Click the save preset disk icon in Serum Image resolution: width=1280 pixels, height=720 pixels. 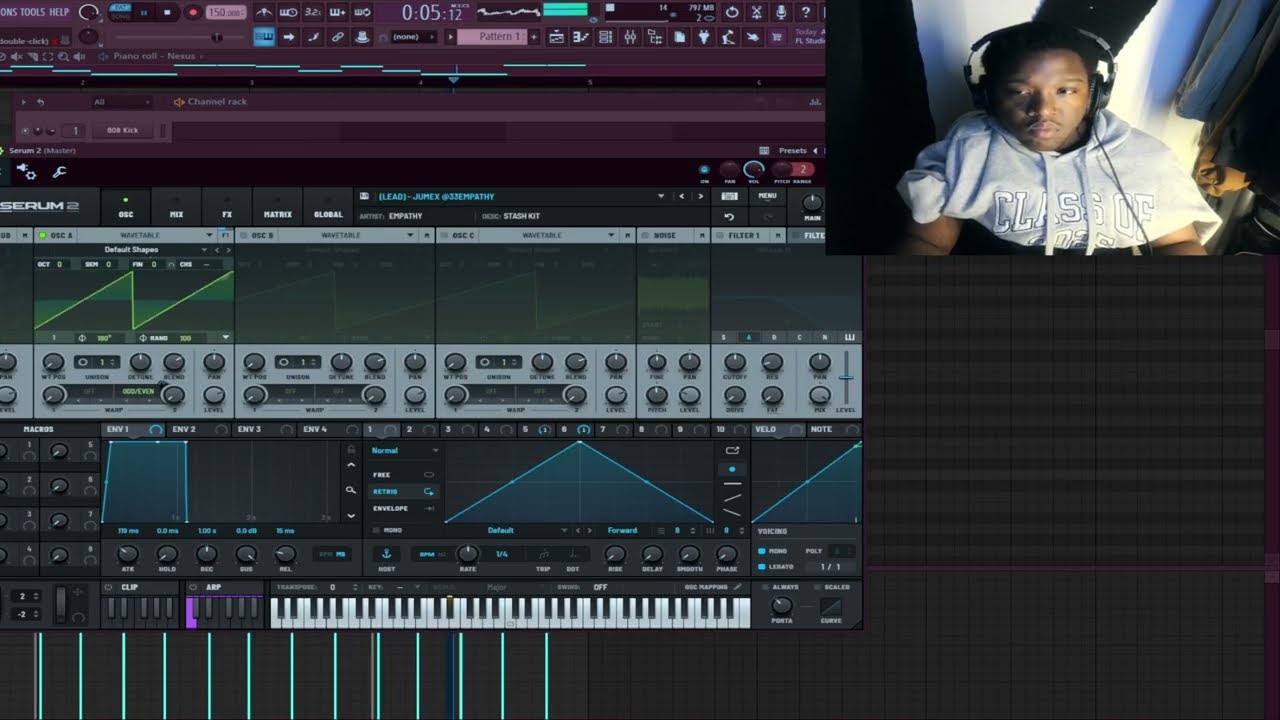click(364, 196)
